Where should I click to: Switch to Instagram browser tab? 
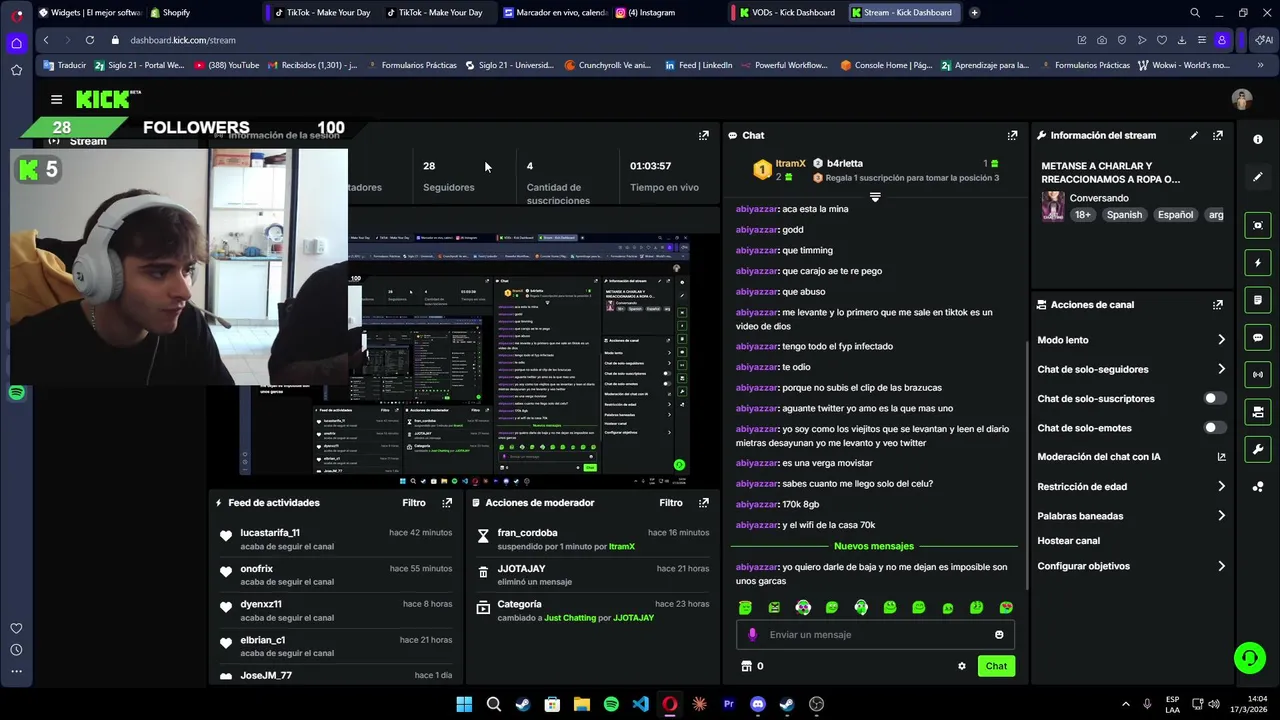645,13
